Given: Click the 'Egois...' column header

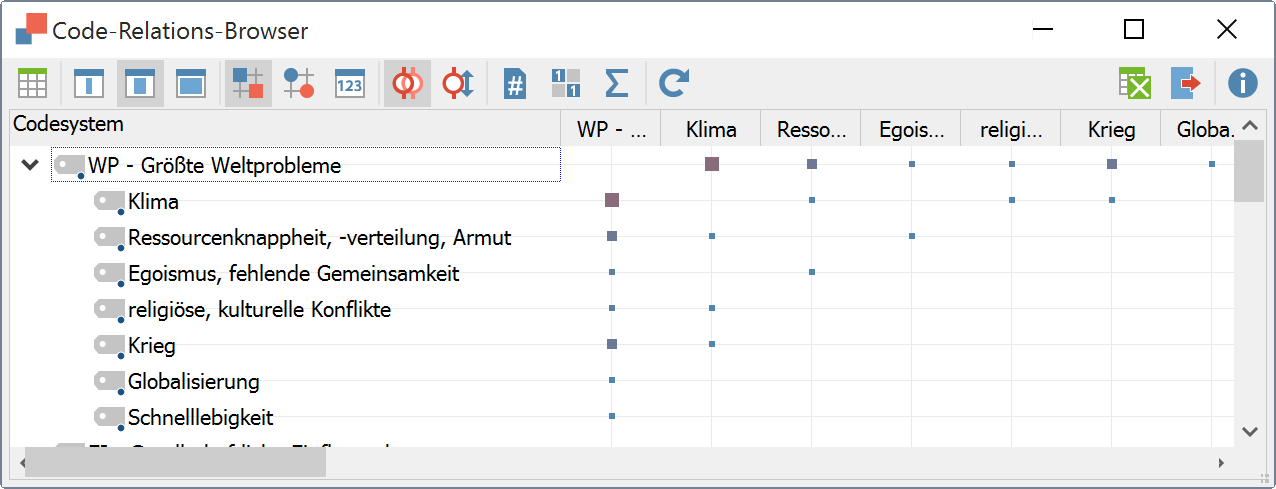Looking at the screenshot, I should point(911,129).
